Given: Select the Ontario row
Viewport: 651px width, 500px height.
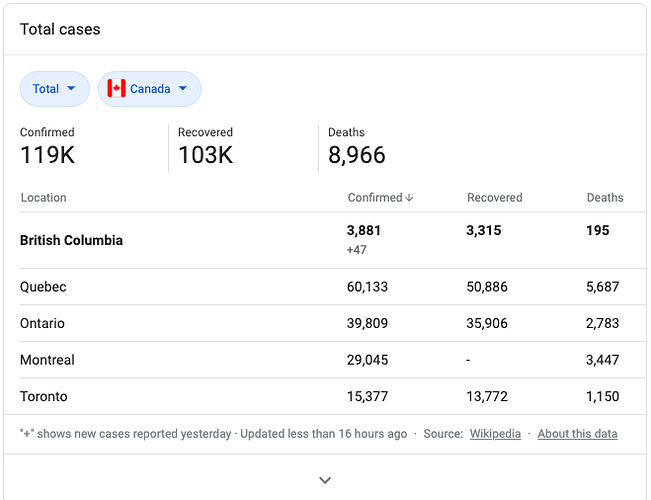Looking at the screenshot, I should click(333, 323).
